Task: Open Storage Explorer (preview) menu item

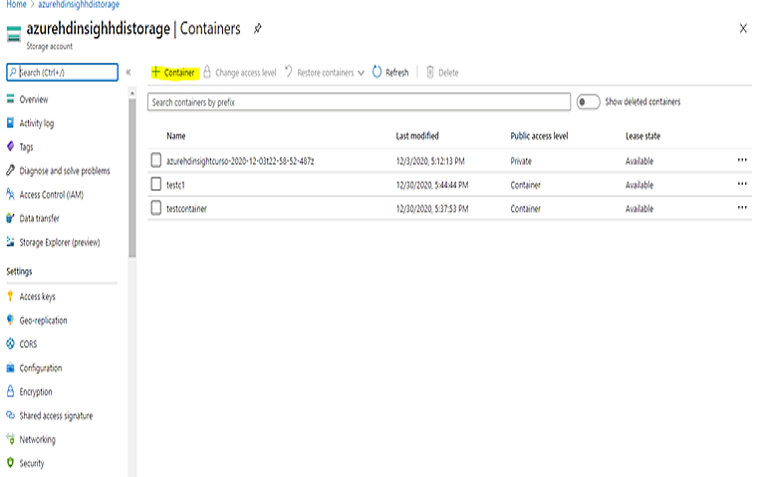Action: coord(62,242)
